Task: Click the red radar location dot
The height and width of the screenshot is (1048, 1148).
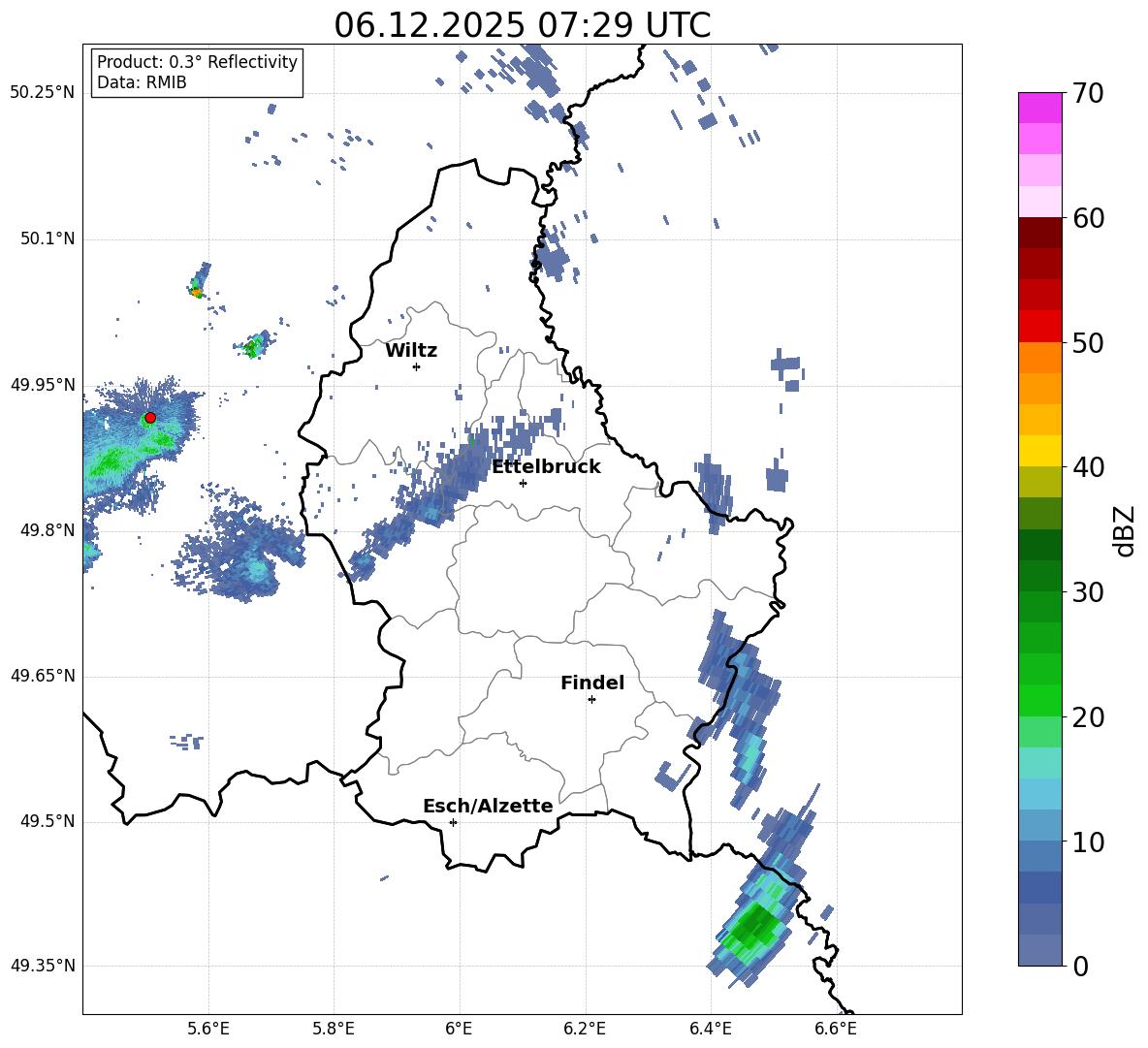Action: (x=150, y=417)
